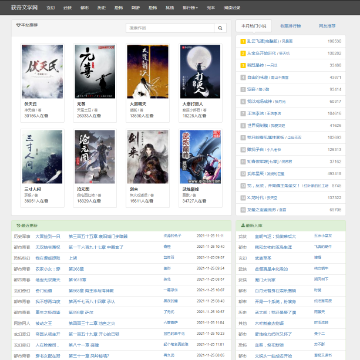Click the yellow rank 2 badge
Image resolution: width=360 pixels, height=360 pixels.
tap(243, 53)
